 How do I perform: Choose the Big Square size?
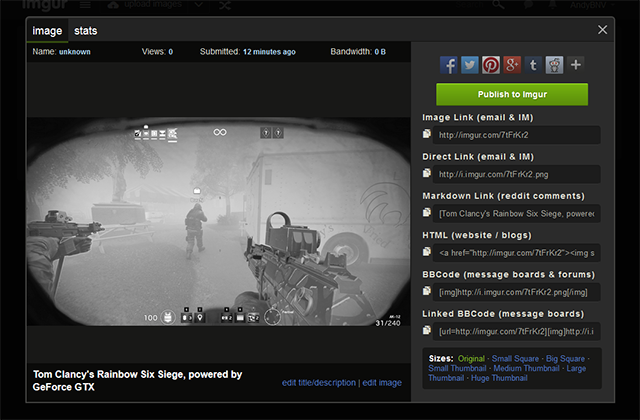pos(565,358)
